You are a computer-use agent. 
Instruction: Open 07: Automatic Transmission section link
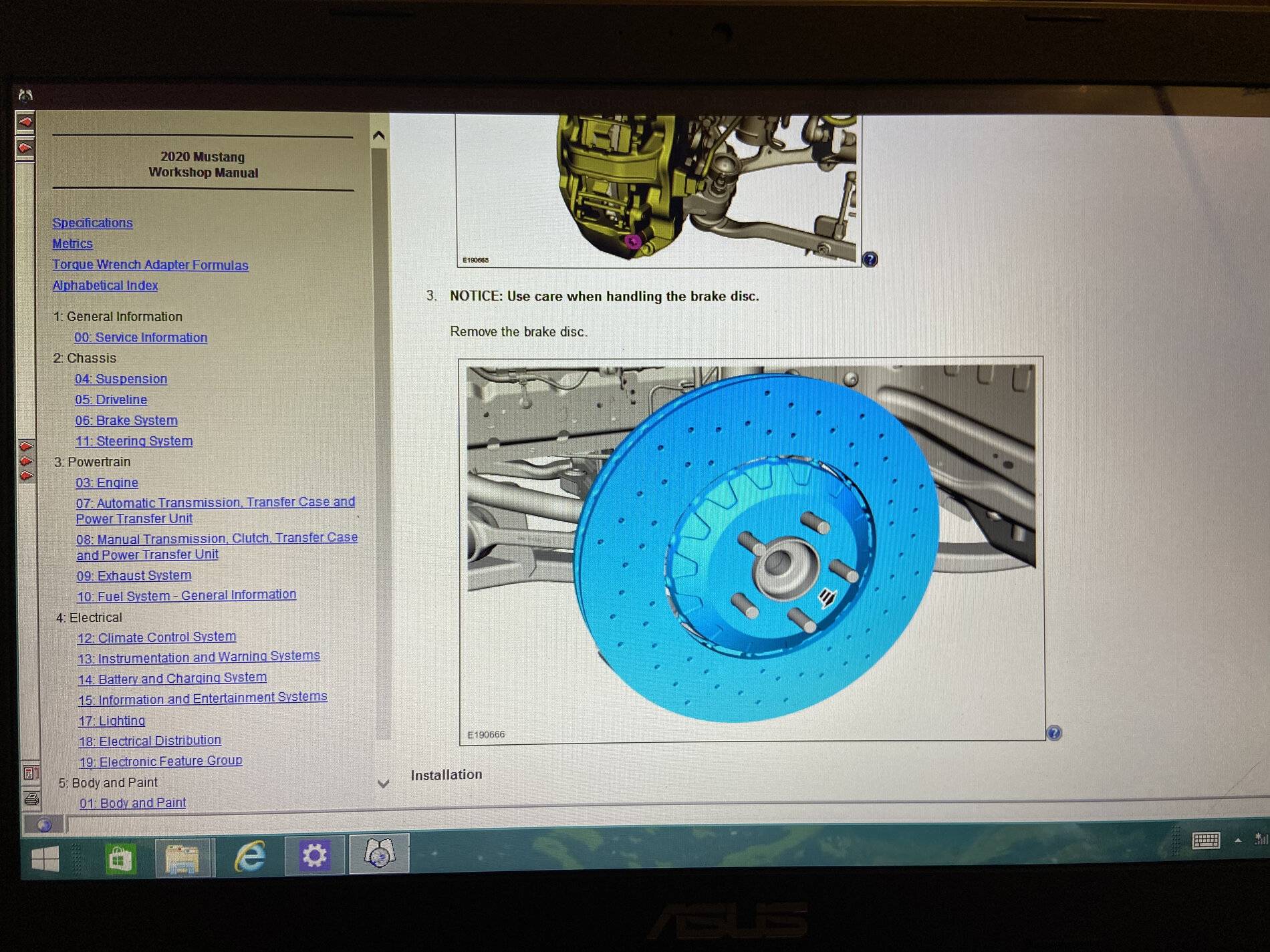tap(215, 510)
